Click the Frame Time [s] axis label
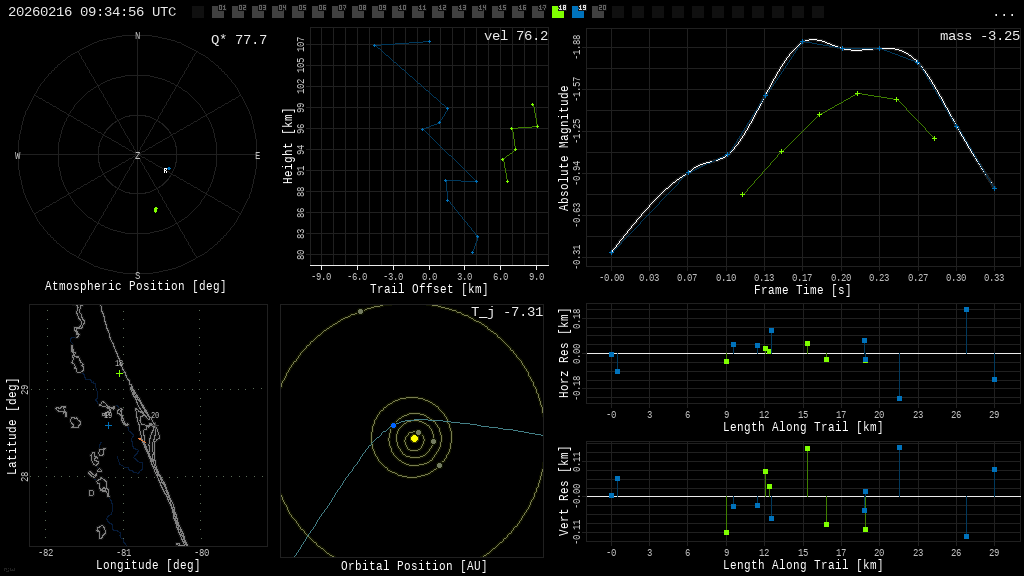The width and height of the screenshot is (1024, 576). 803,289
